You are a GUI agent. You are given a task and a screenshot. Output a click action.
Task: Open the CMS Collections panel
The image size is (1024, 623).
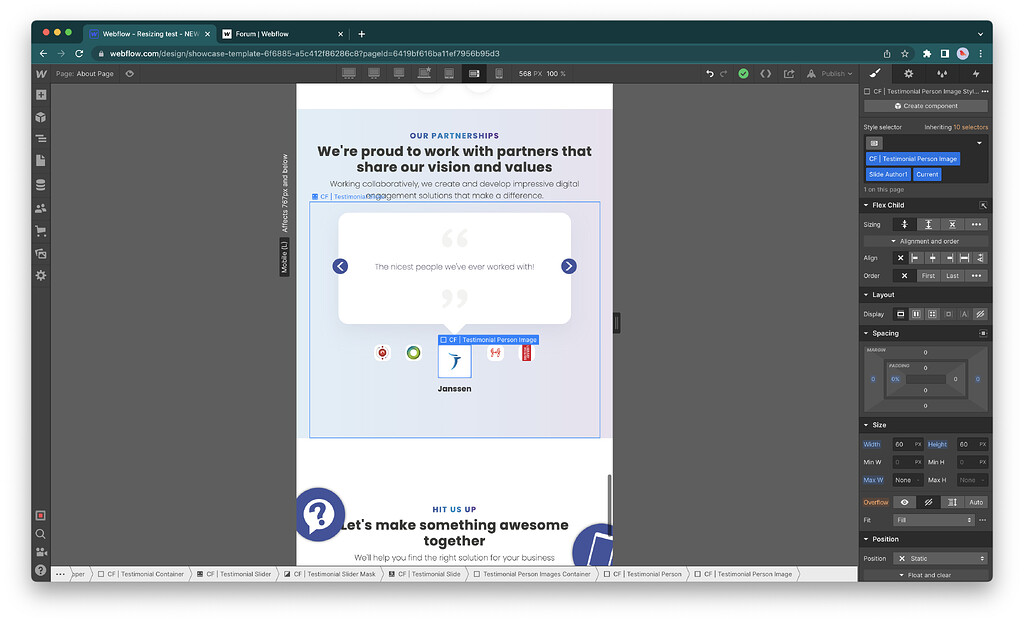tap(40, 184)
